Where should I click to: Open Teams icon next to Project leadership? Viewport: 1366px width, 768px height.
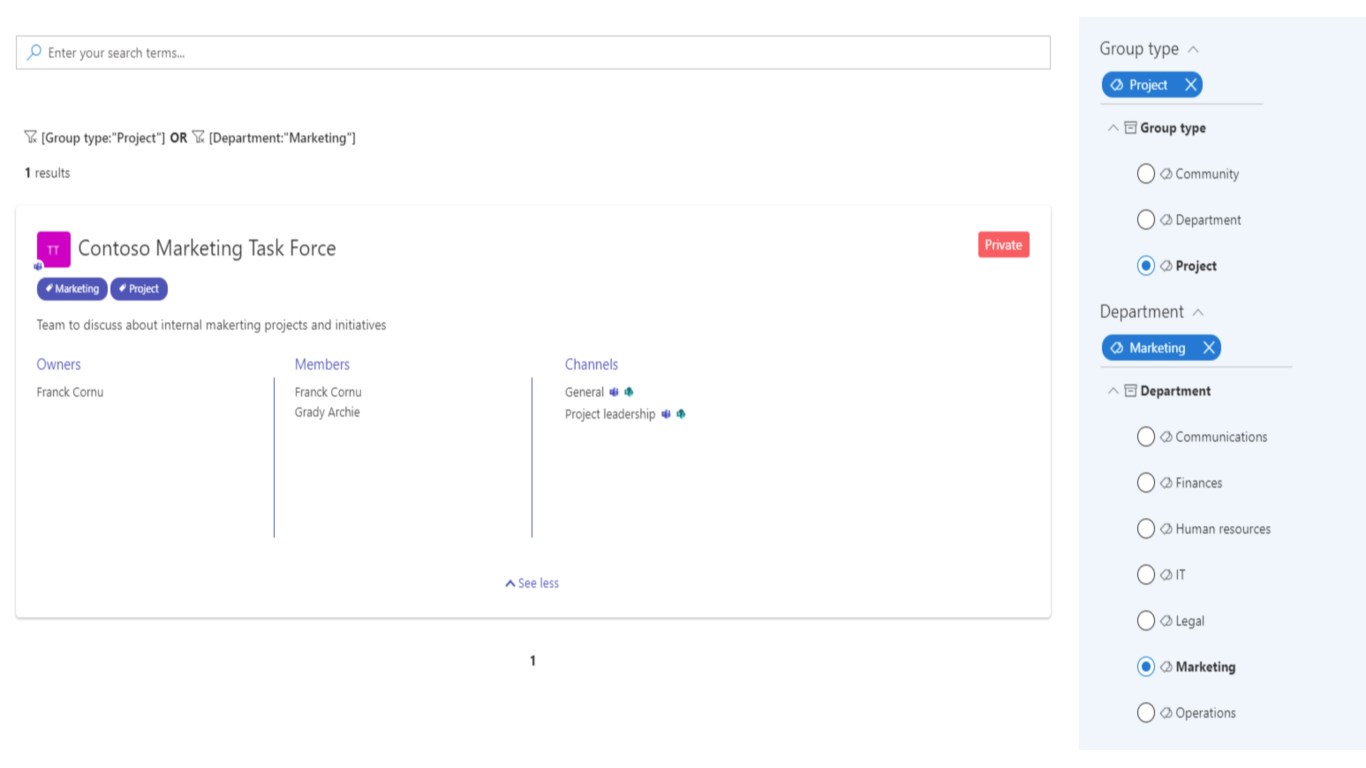coord(666,414)
